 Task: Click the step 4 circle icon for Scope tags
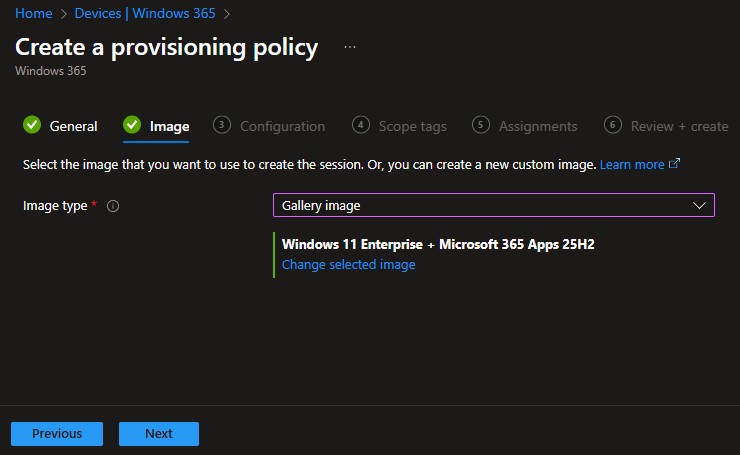click(361, 125)
